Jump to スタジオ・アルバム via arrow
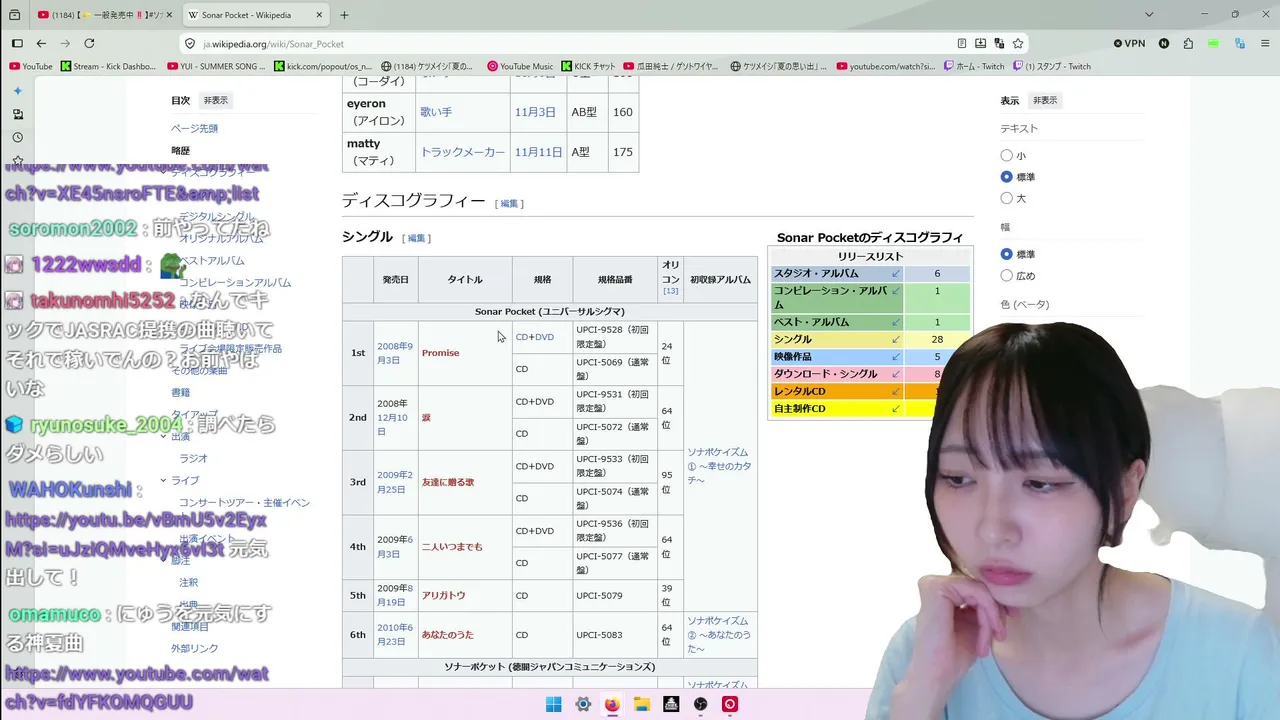1280x720 pixels. tap(896, 273)
